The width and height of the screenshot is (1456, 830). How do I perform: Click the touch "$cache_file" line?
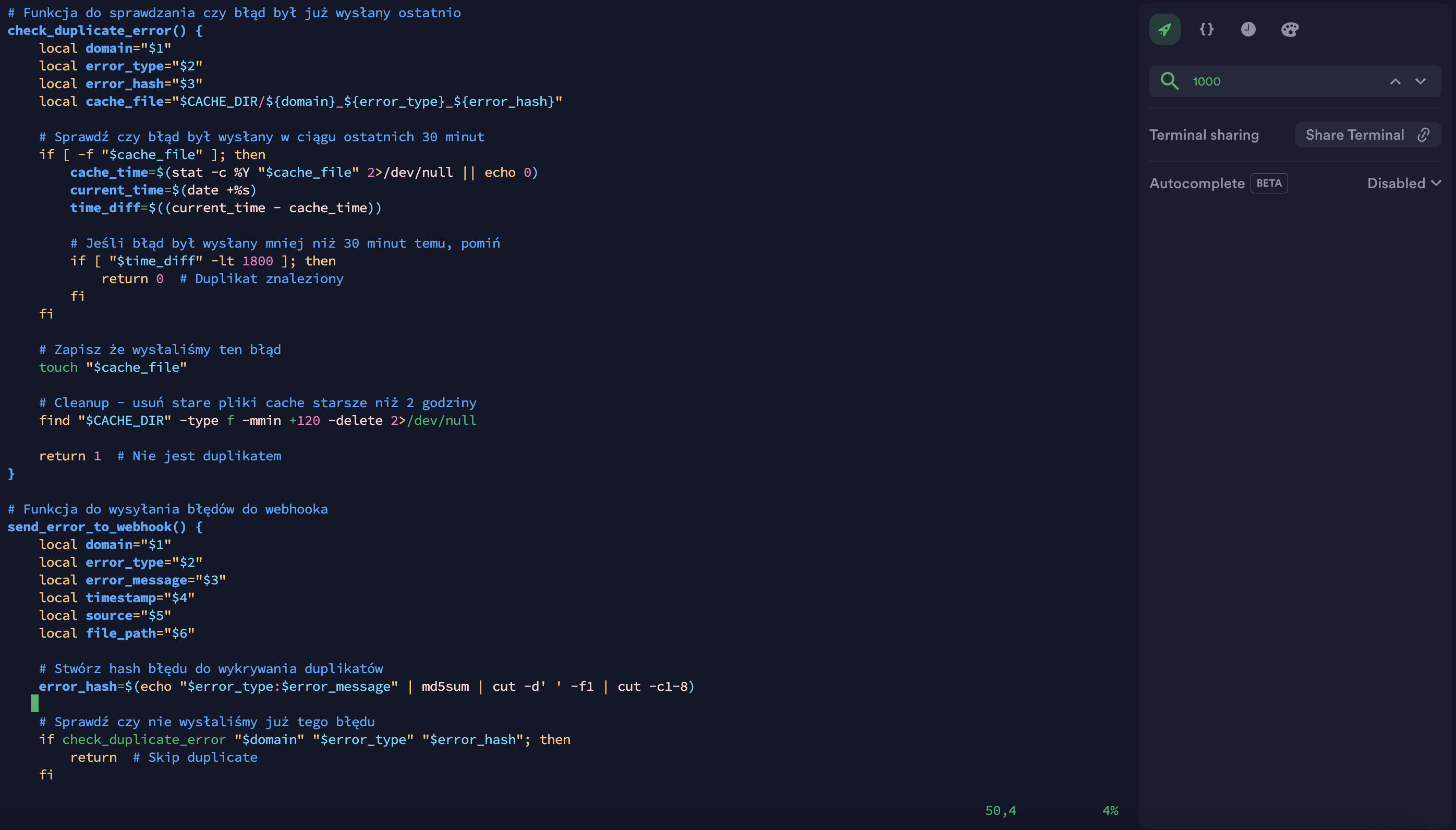point(113,367)
